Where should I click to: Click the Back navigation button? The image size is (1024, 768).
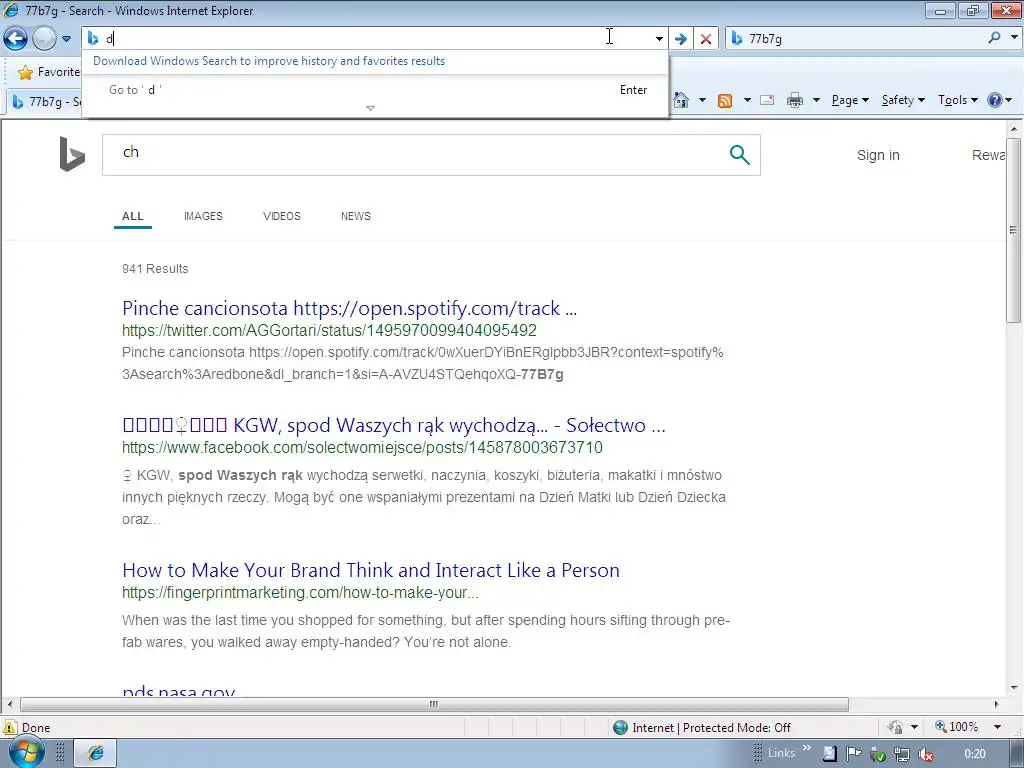pos(16,39)
